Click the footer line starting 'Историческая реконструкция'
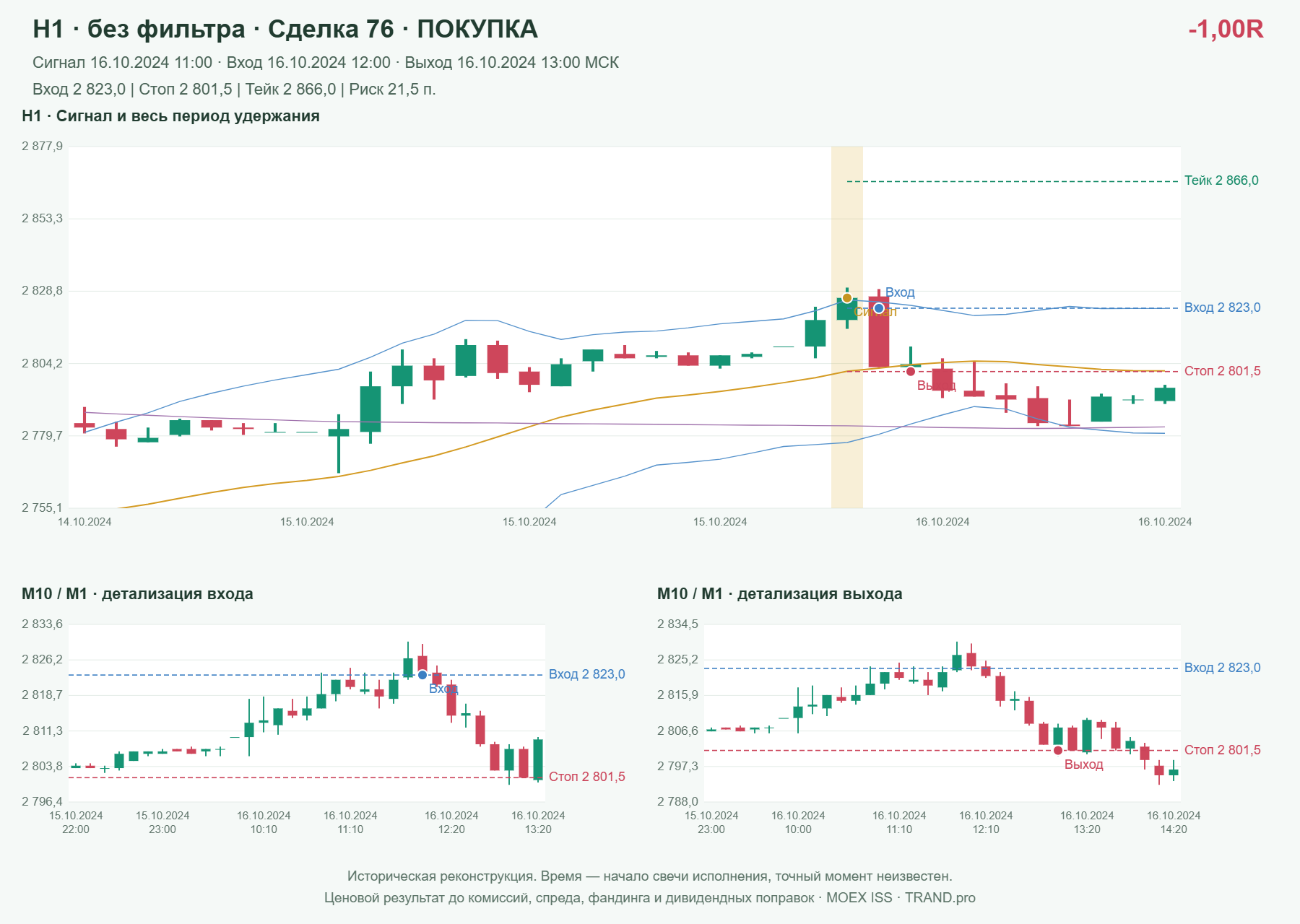The width and height of the screenshot is (1300, 924). 649,876
